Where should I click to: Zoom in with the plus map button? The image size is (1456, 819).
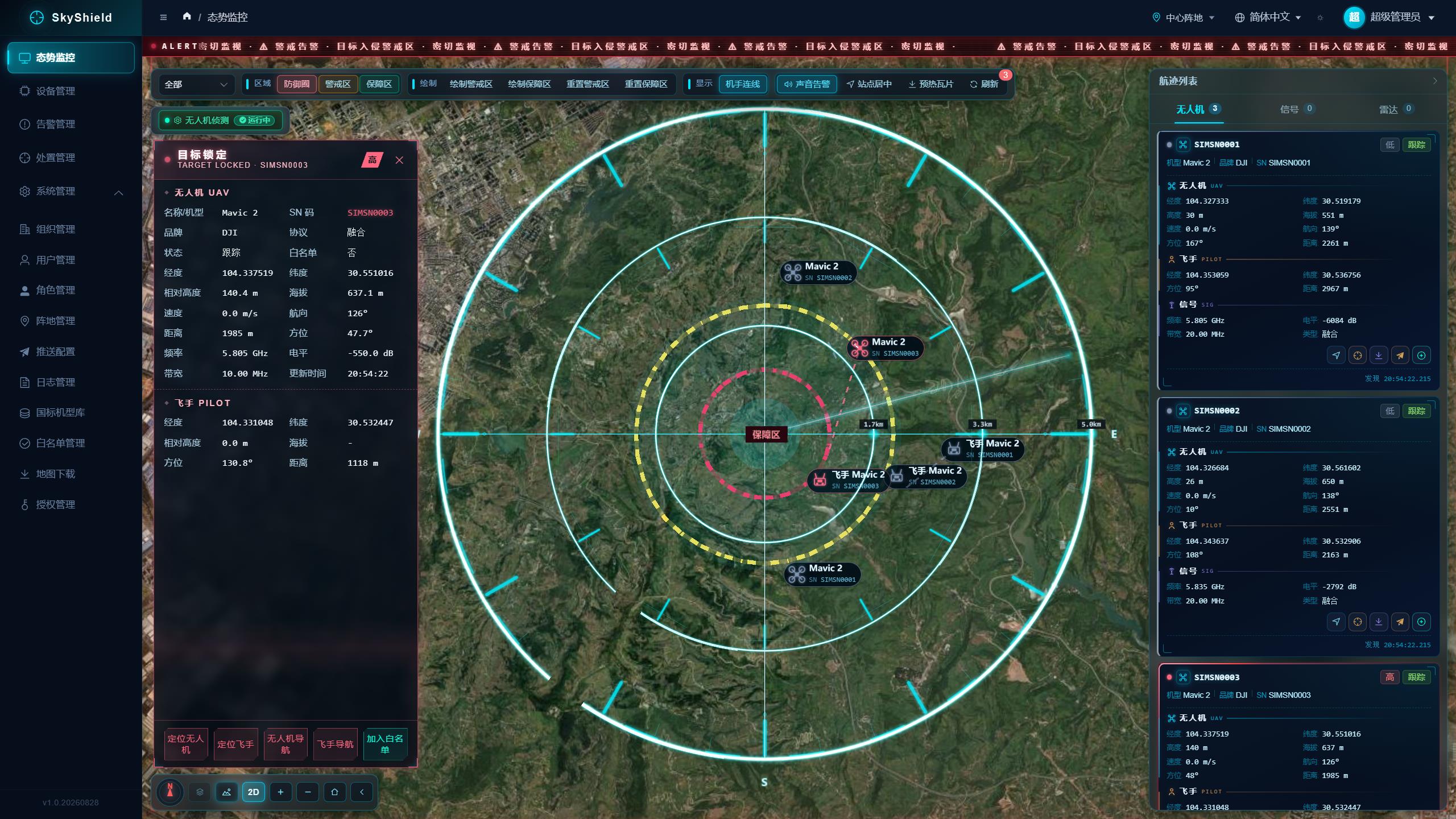pyautogui.click(x=280, y=792)
